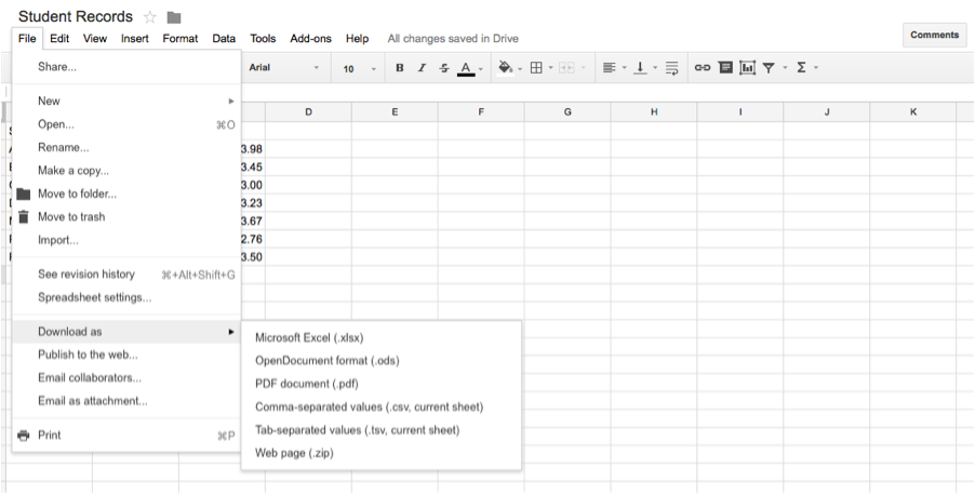Click the folder icon beside title
This screenshot has width=979, height=495.
[174, 17]
